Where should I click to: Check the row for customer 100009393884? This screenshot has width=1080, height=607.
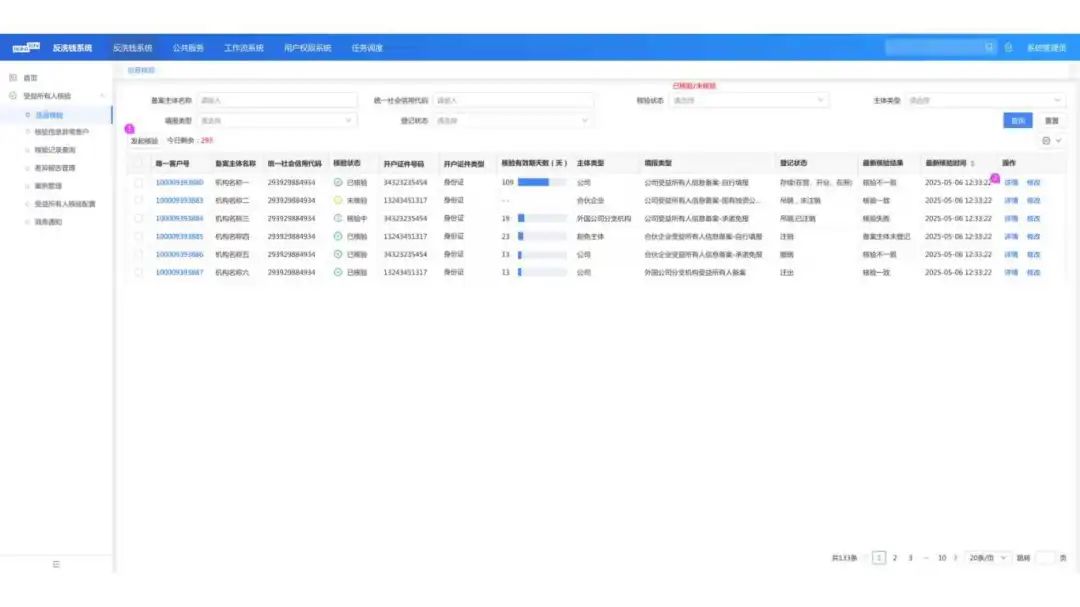click(138, 218)
